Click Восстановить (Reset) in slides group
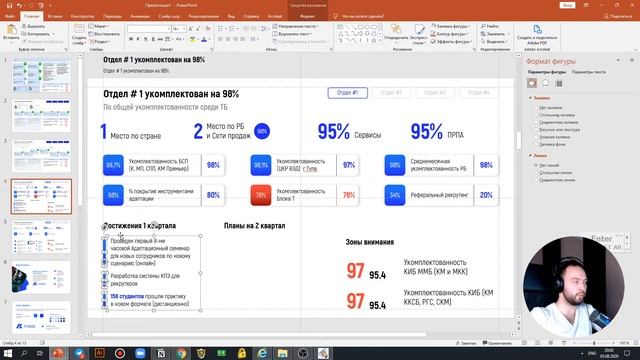Screen dimensions: 640x360 click(x=104, y=34)
